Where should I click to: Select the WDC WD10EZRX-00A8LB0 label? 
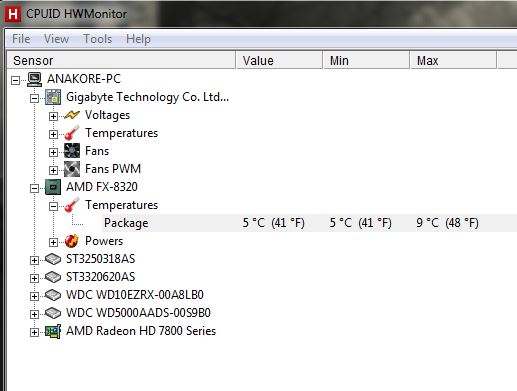(x=135, y=295)
